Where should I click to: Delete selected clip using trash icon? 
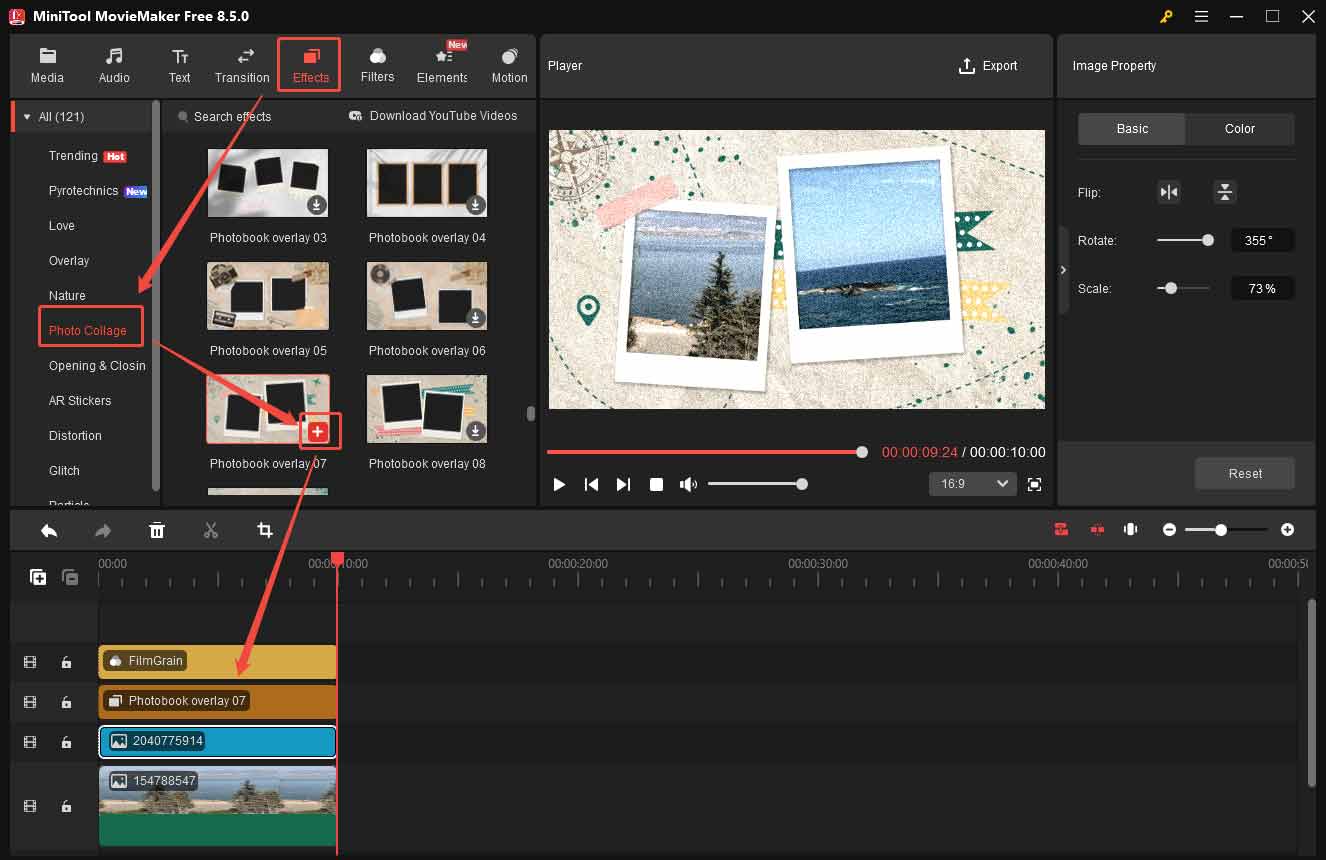pos(157,530)
